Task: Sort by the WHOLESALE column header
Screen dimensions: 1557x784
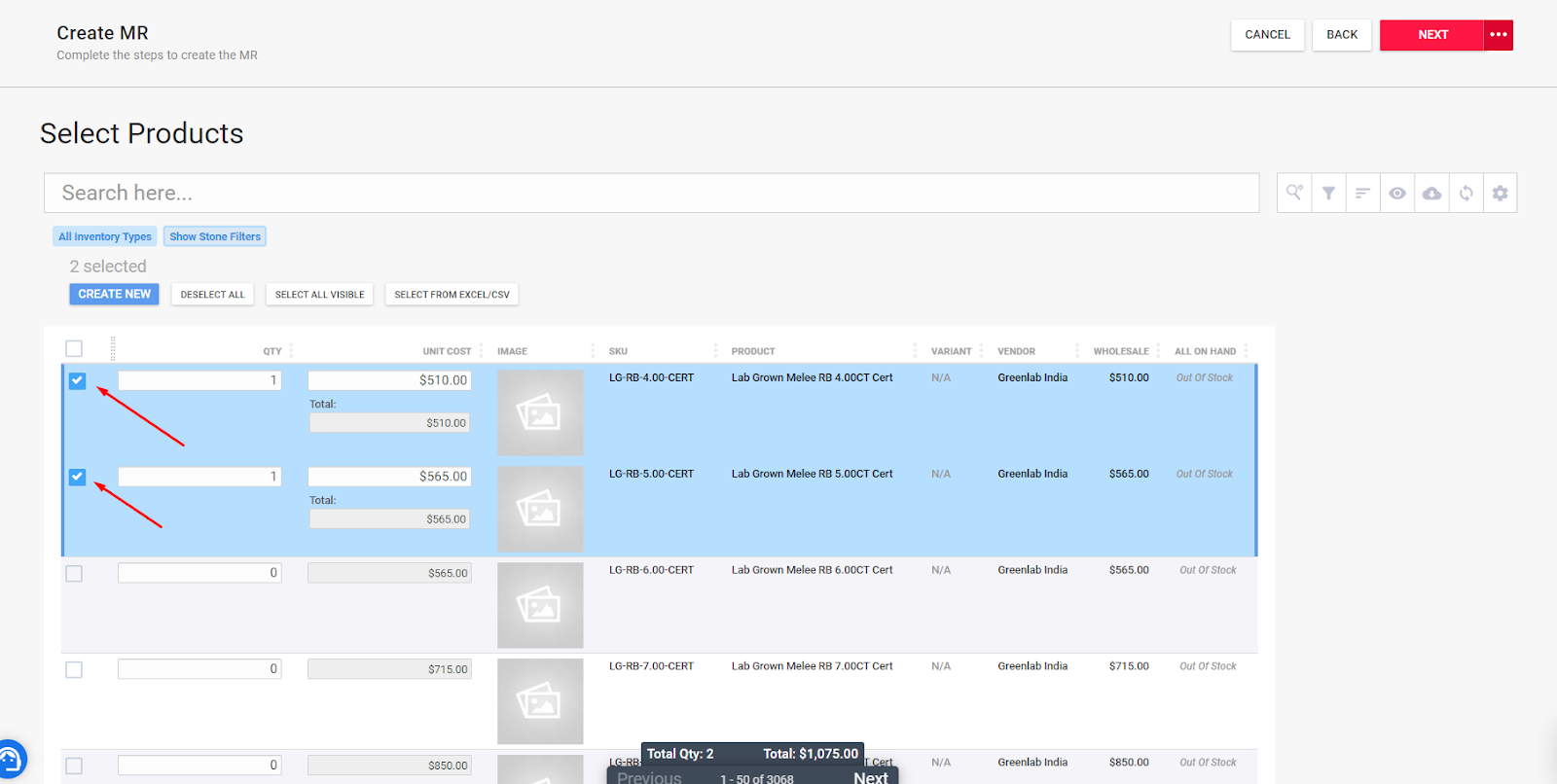Action: (x=1121, y=351)
